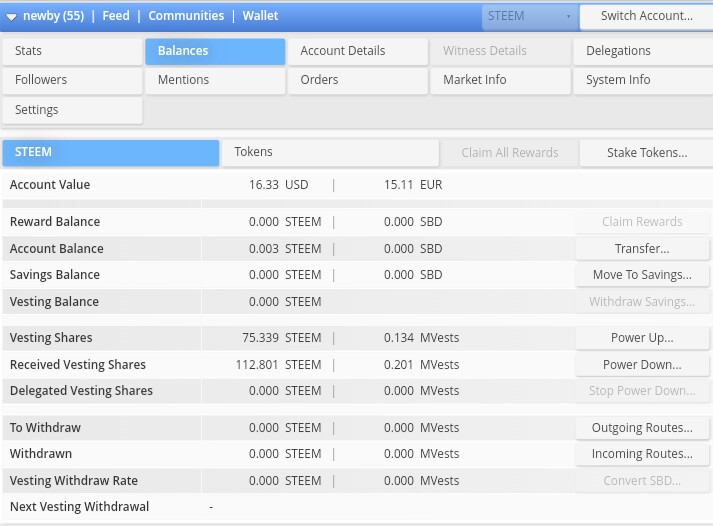The width and height of the screenshot is (713, 526).
Task: Open the Account Details tab
Action: (x=358, y=51)
